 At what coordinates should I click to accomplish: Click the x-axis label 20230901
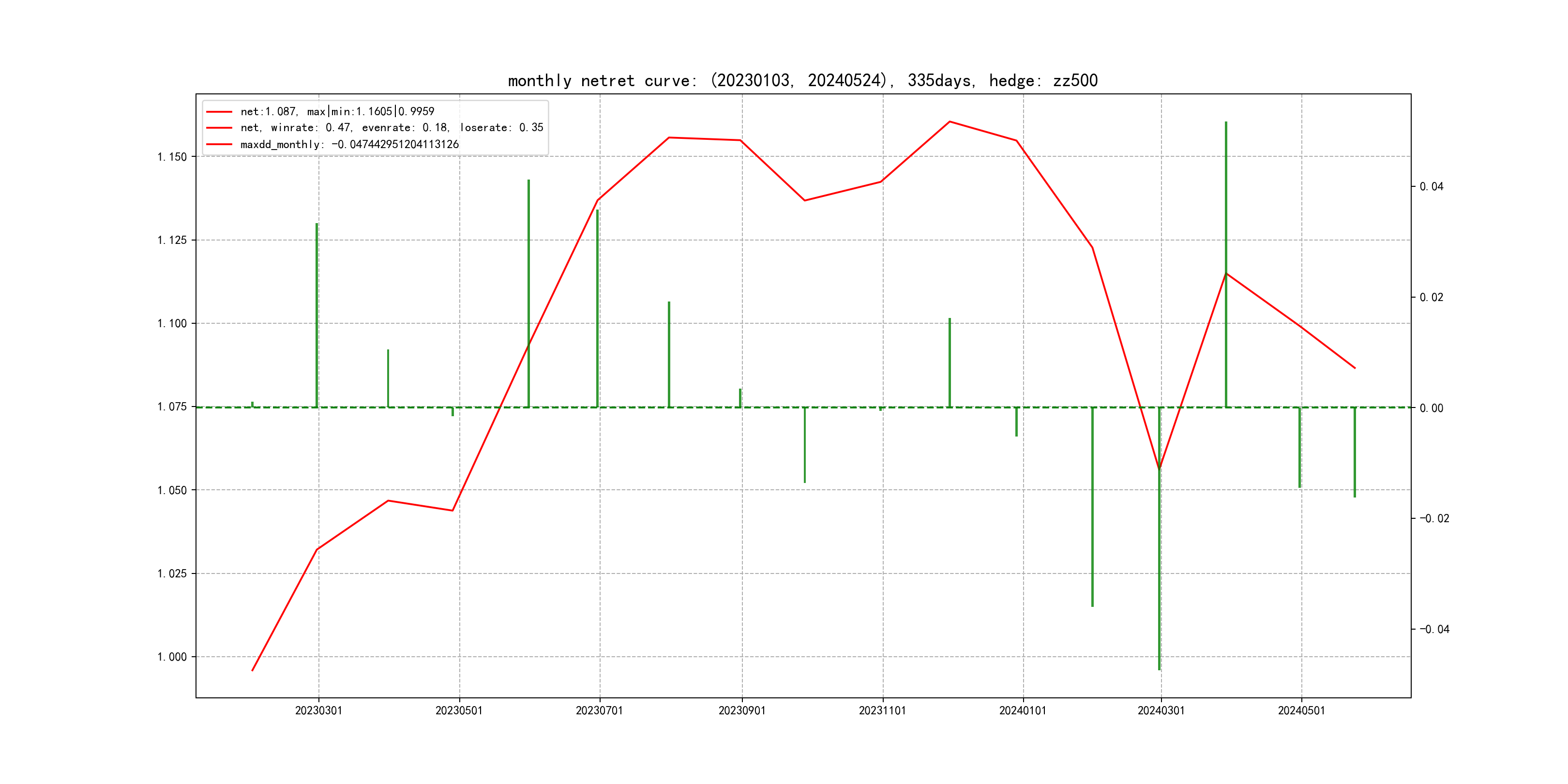coord(741,710)
